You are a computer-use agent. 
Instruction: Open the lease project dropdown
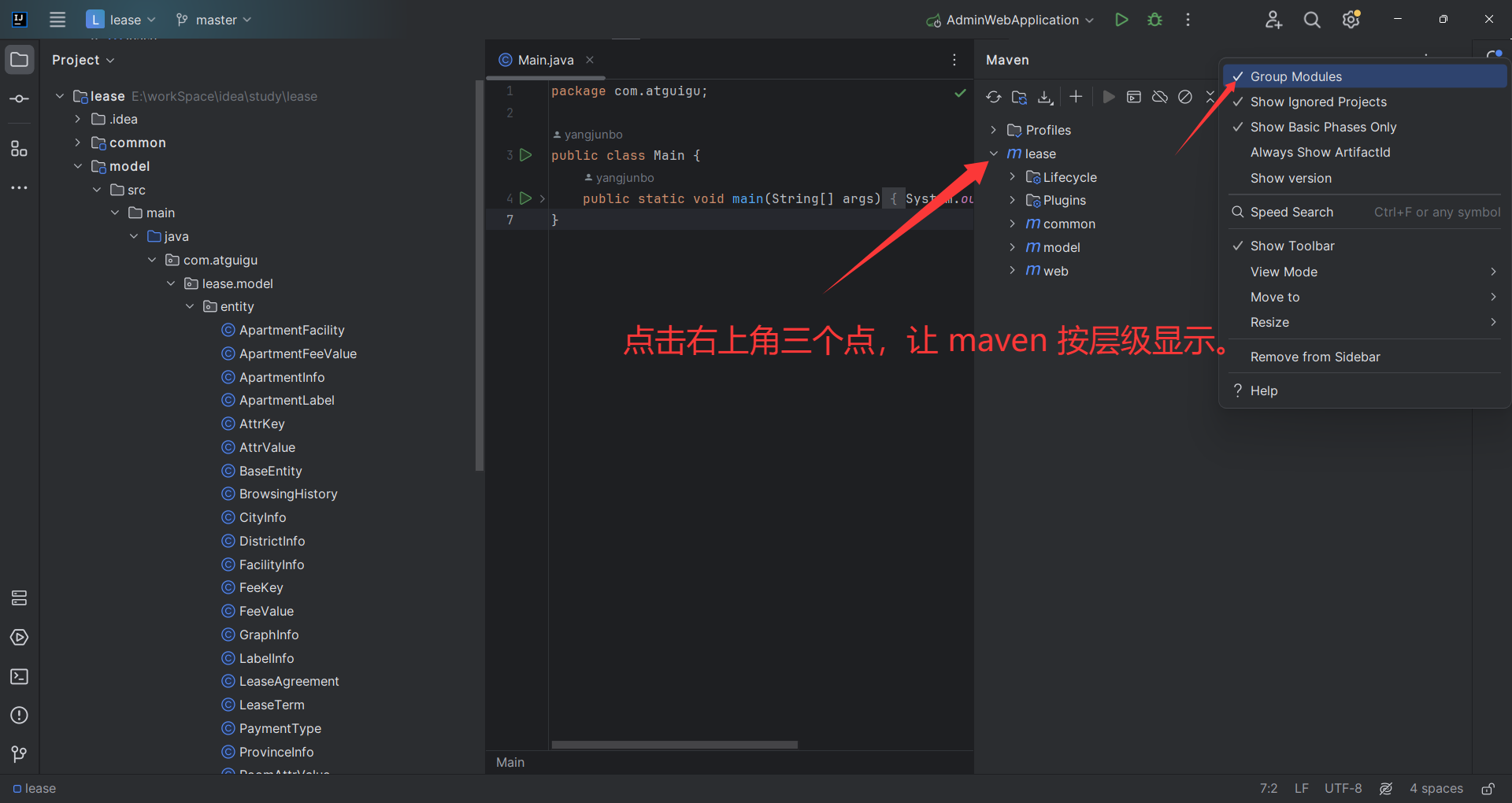pyautogui.click(x=121, y=20)
